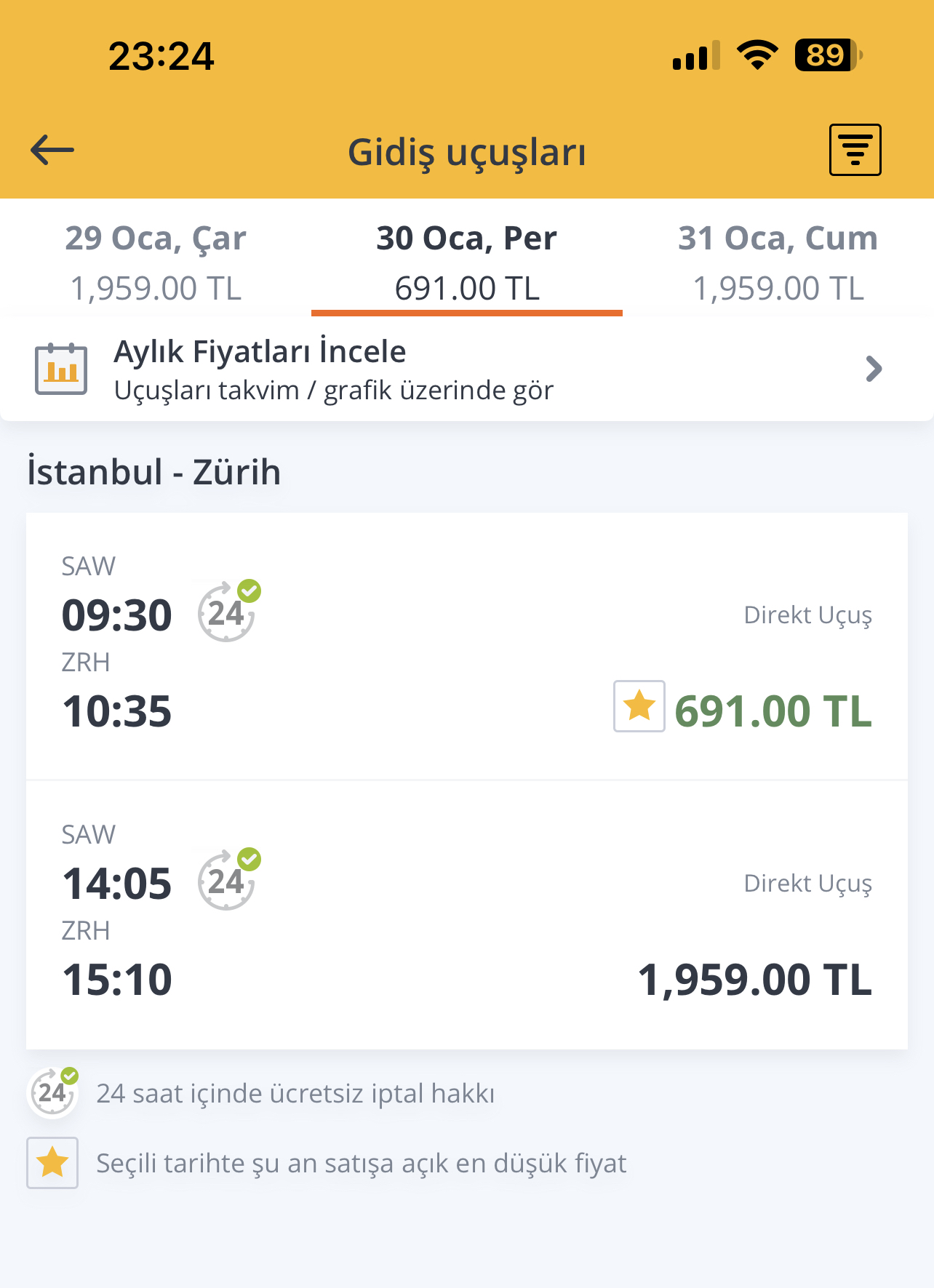Tap the İstanbul - Zürih route heading
This screenshot has width=934, height=1288.
pos(153,471)
